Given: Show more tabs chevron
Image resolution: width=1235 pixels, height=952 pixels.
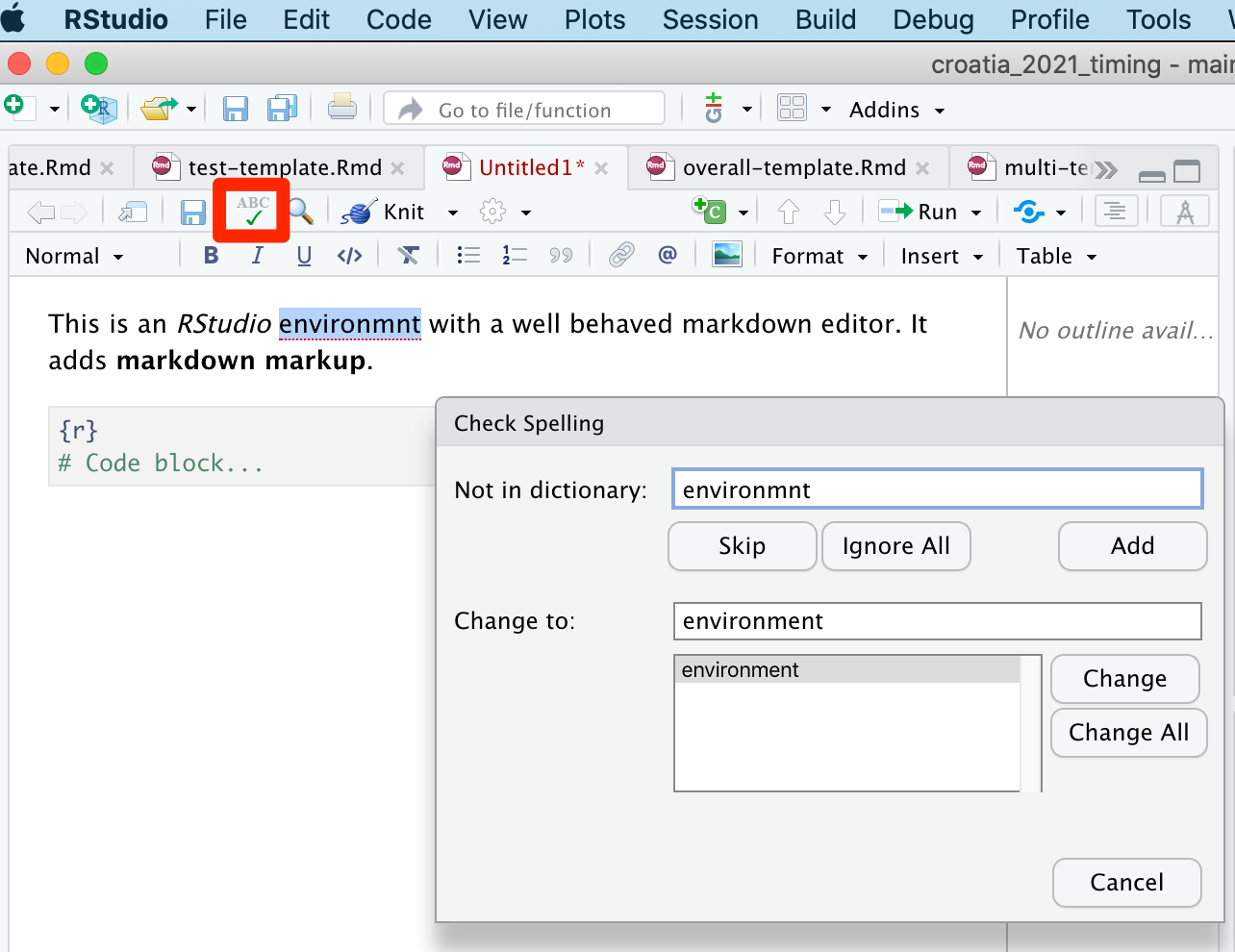Looking at the screenshot, I should click(x=1106, y=170).
